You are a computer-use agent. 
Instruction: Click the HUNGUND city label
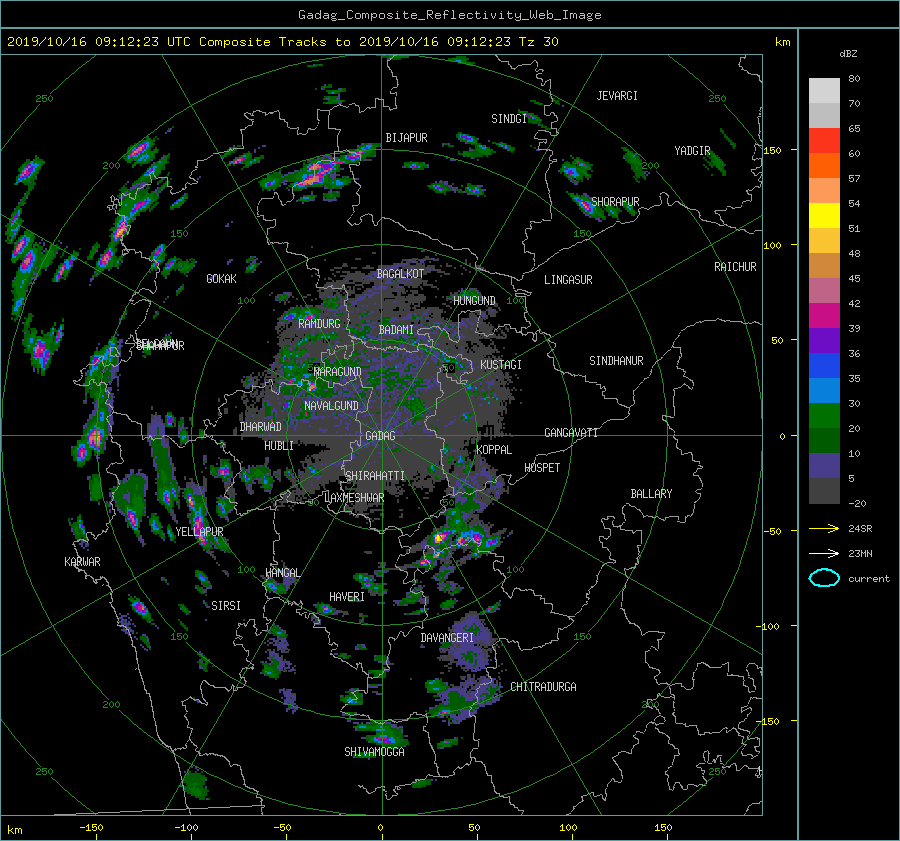[474, 300]
